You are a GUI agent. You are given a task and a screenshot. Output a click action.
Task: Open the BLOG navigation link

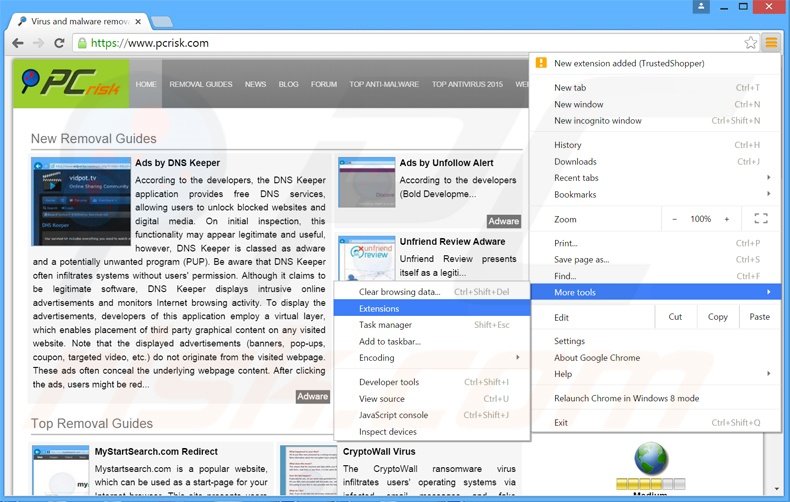pos(288,84)
